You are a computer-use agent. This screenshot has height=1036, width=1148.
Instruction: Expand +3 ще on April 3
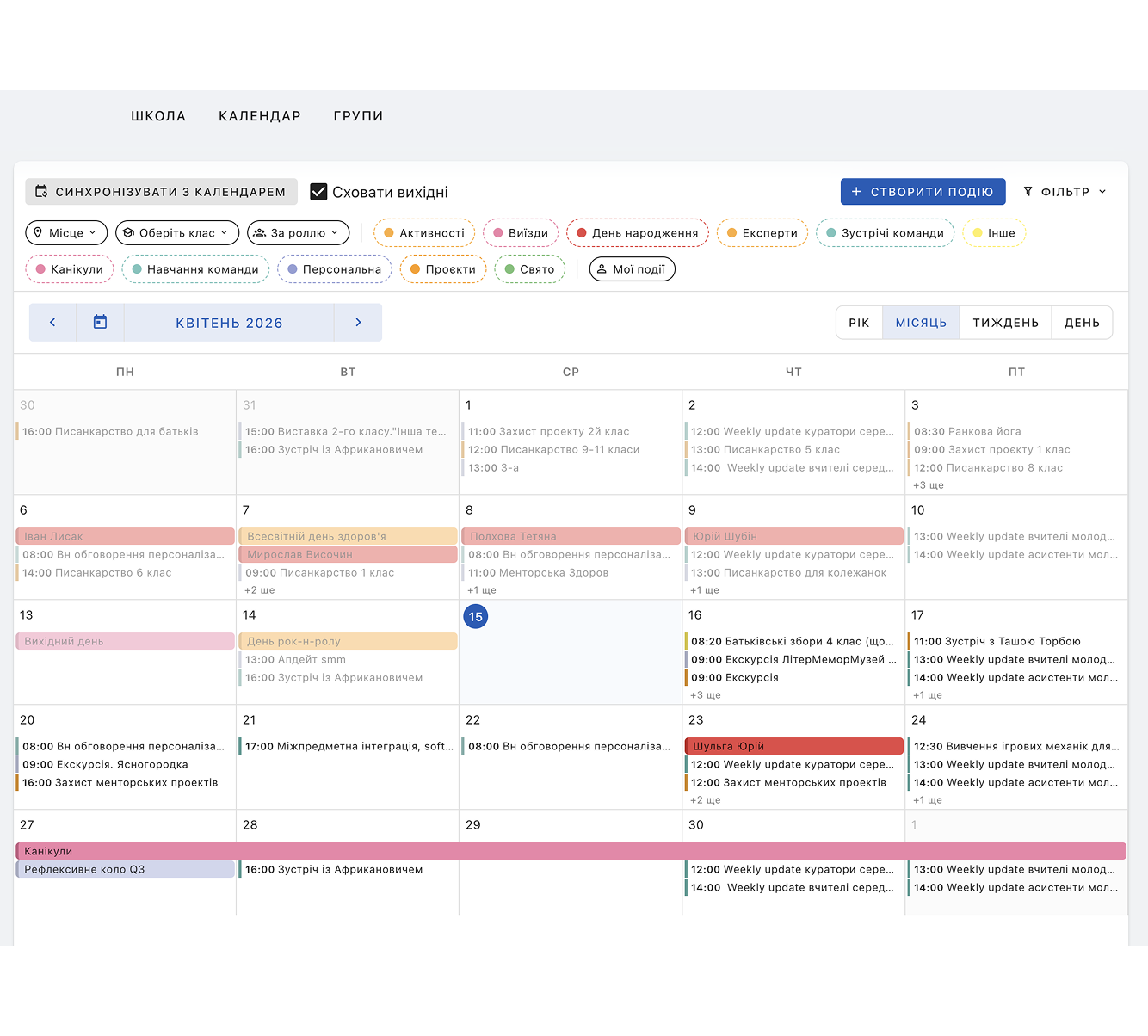[x=929, y=485]
